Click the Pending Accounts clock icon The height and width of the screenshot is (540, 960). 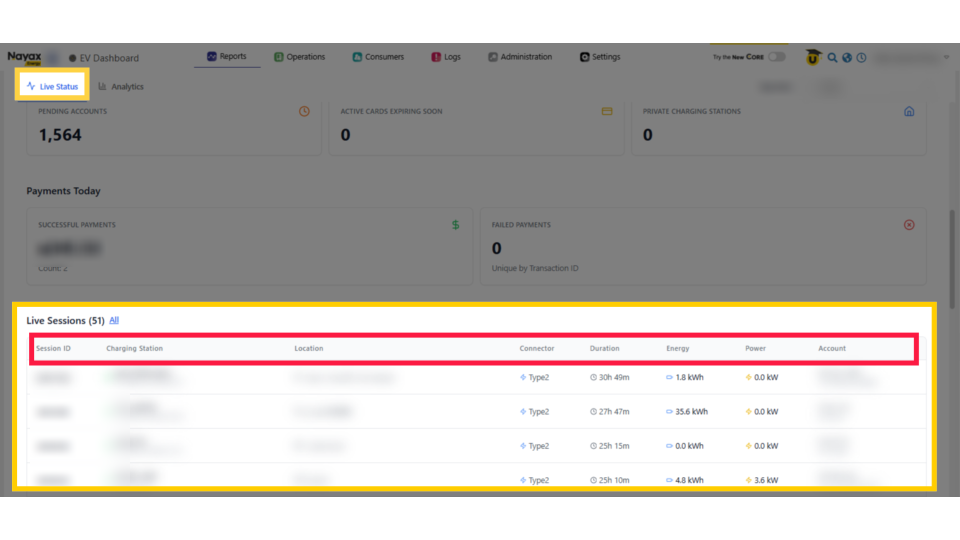point(305,111)
